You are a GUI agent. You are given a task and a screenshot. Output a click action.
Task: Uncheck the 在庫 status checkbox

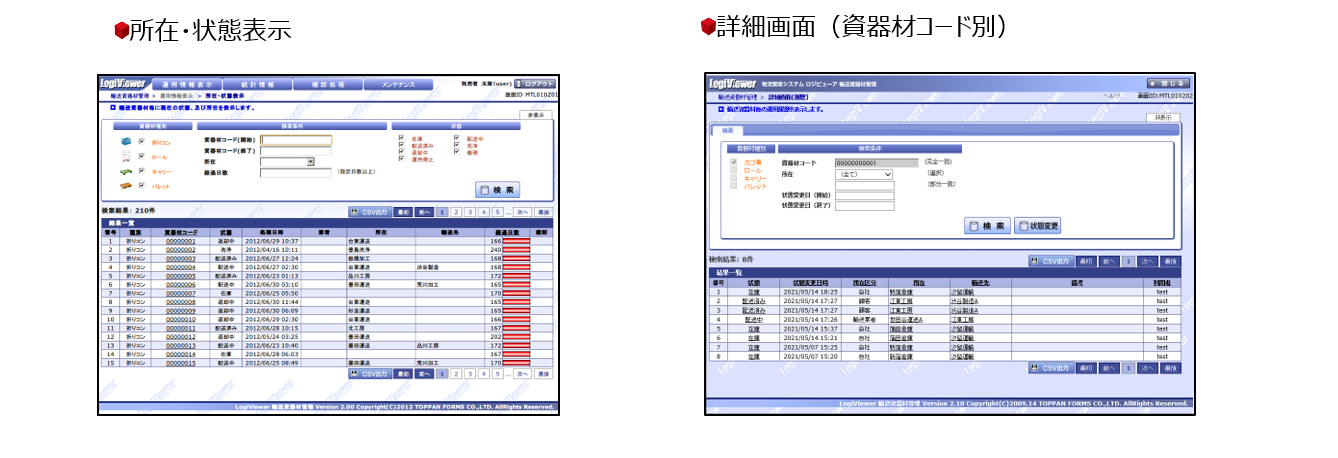click(401, 139)
